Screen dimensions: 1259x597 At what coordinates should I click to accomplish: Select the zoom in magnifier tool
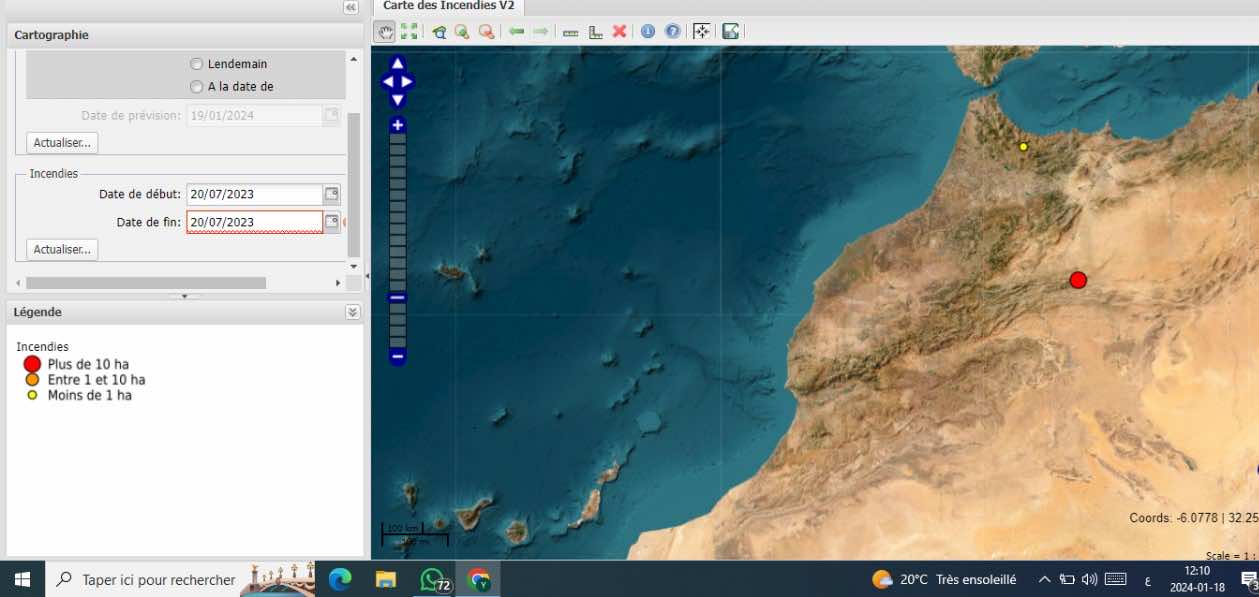[x=462, y=32]
